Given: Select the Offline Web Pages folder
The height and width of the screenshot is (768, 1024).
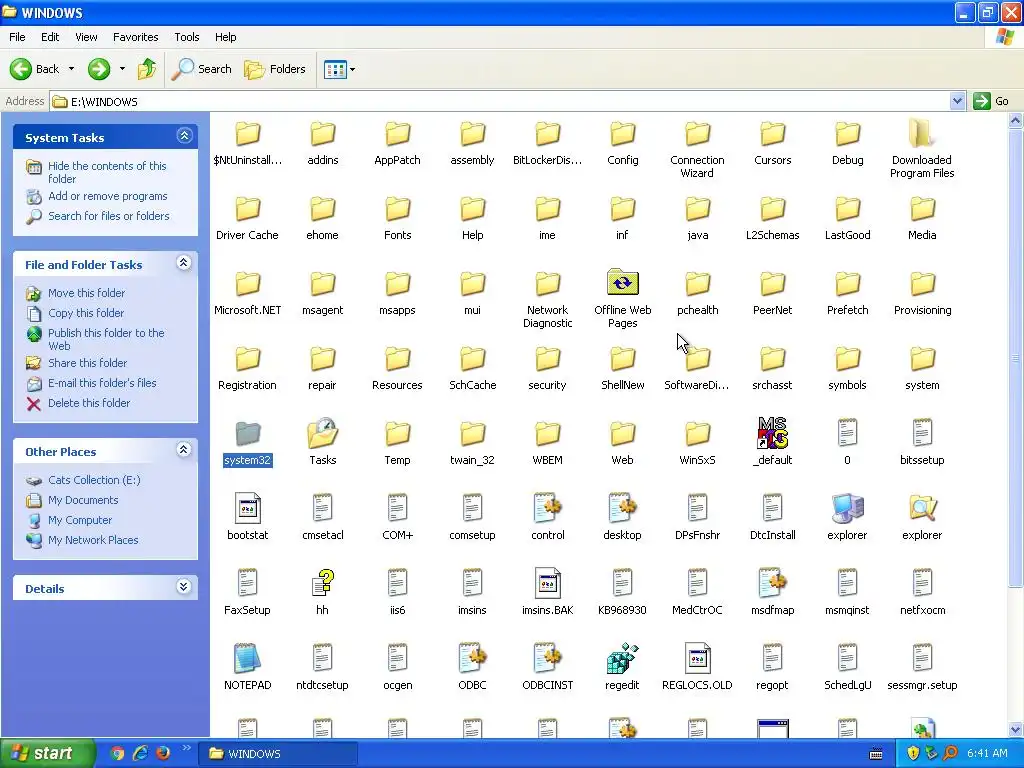Looking at the screenshot, I should (x=622, y=283).
